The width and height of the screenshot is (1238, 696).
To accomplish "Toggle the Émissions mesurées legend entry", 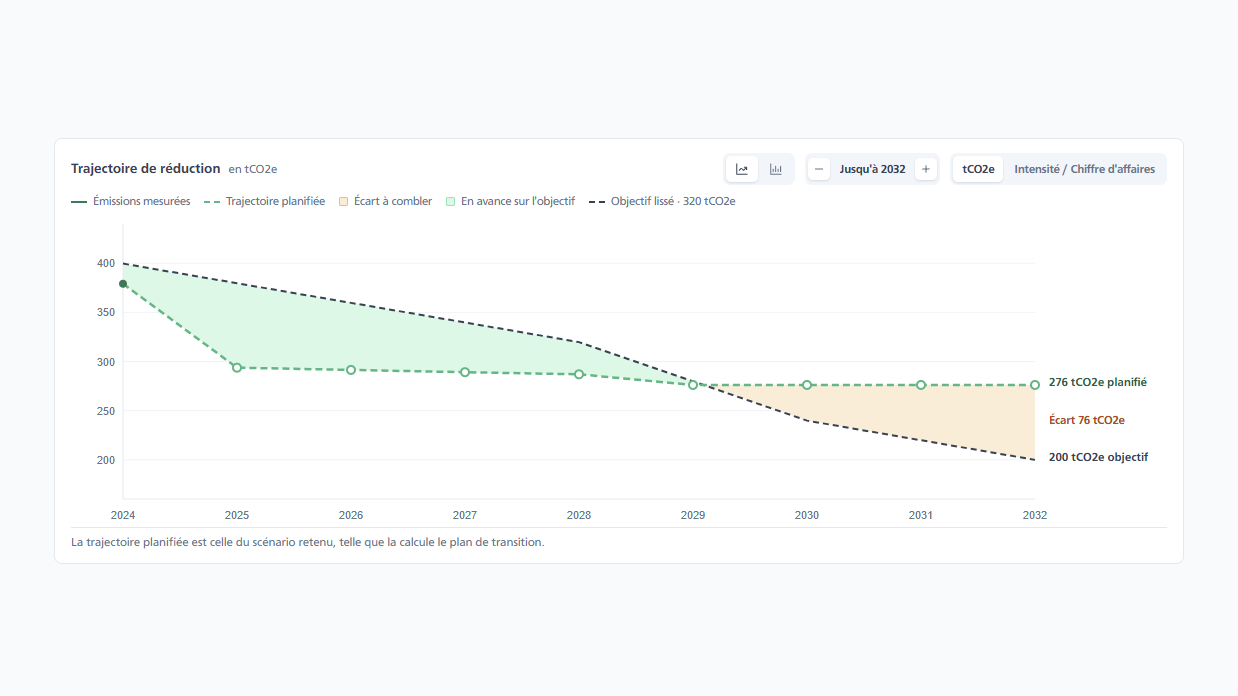I will point(131,201).
